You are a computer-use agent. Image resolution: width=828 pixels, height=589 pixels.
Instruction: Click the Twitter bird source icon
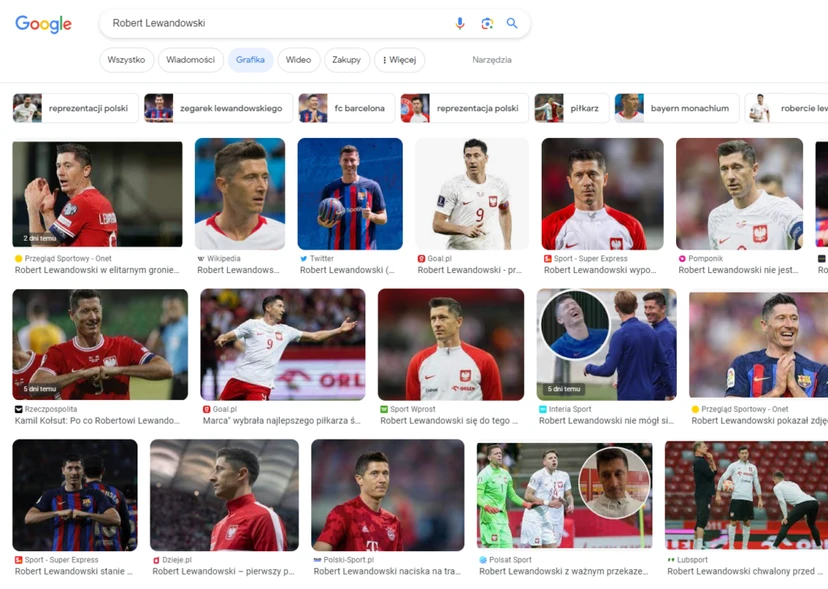pyautogui.click(x=304, y=259)
